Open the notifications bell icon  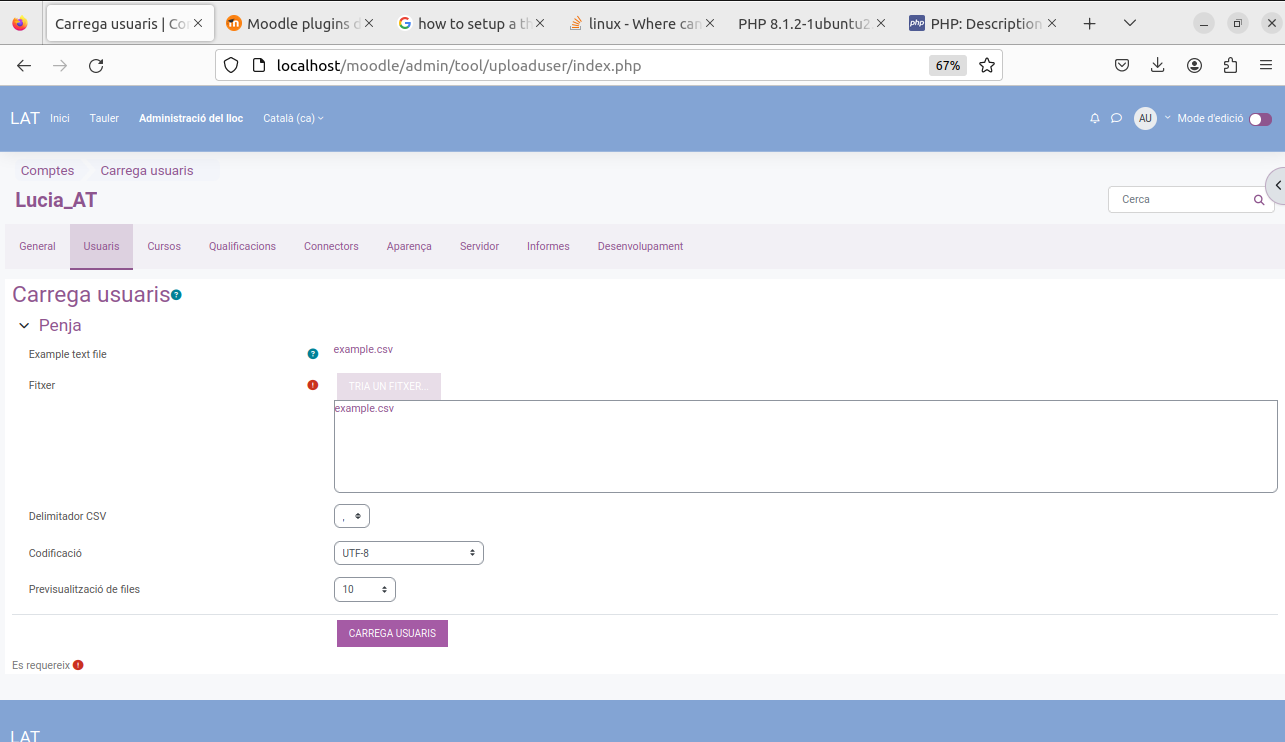click(x=1094, y=118)
